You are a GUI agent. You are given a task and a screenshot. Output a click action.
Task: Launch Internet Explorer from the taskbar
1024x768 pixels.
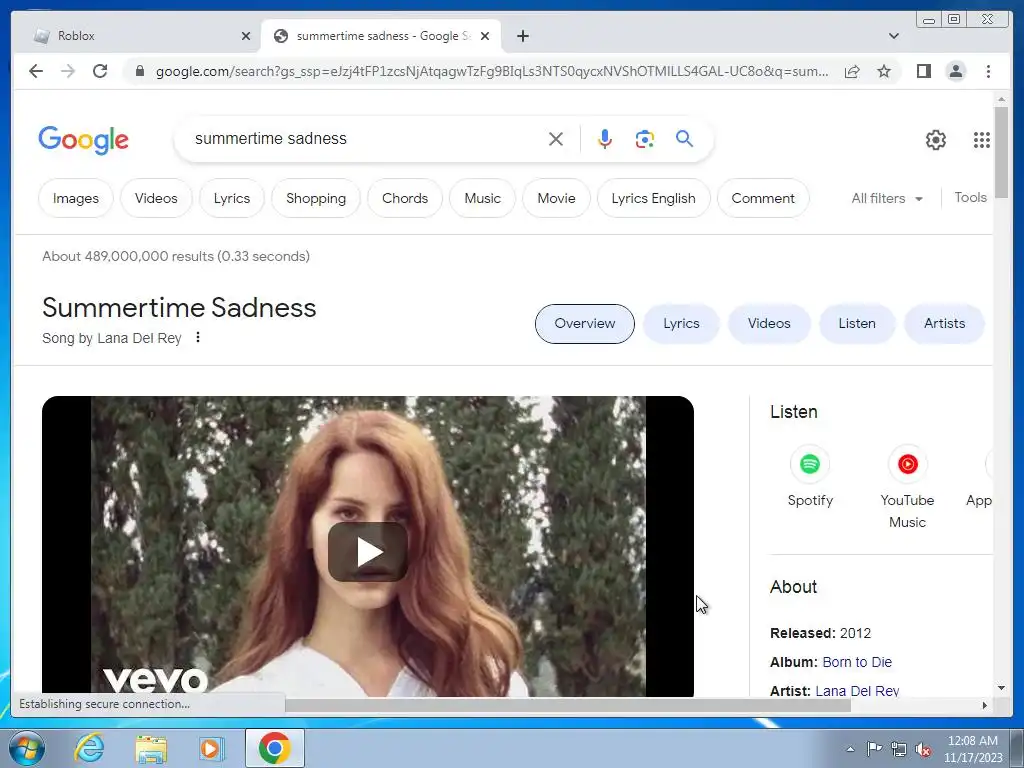point(89,748)
